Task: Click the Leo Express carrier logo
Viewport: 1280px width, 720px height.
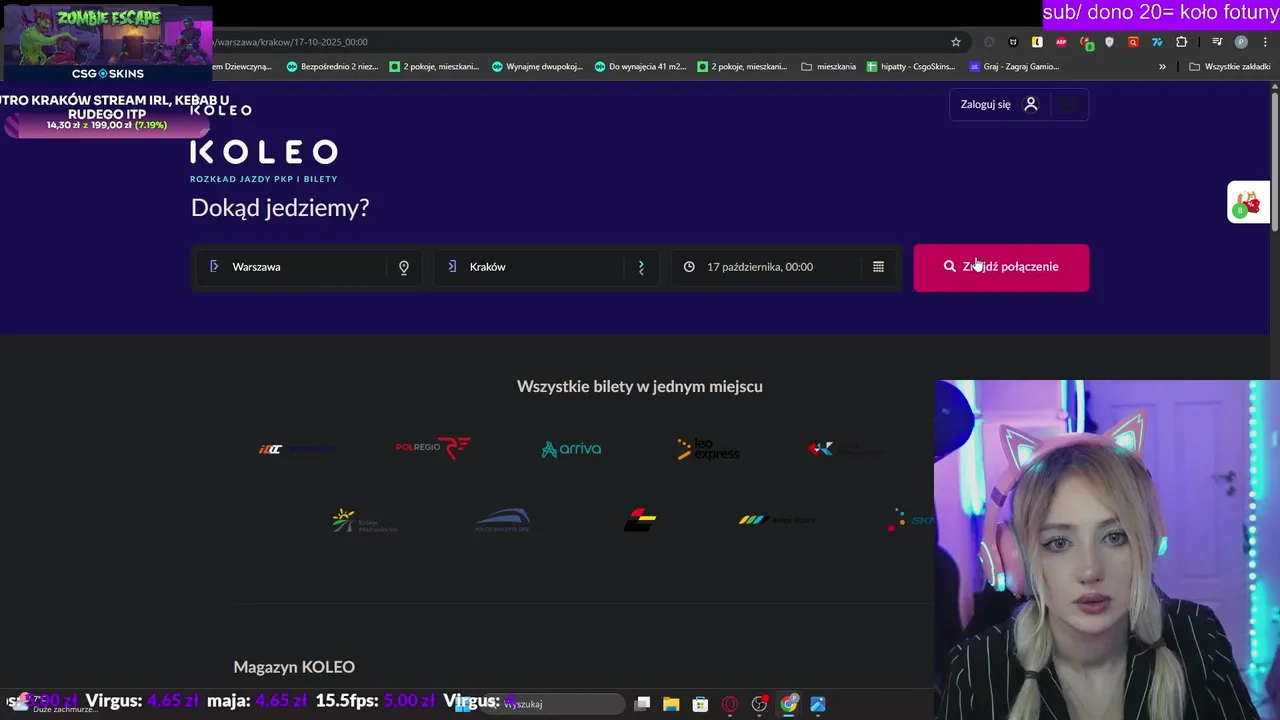Action: [708, 449]
